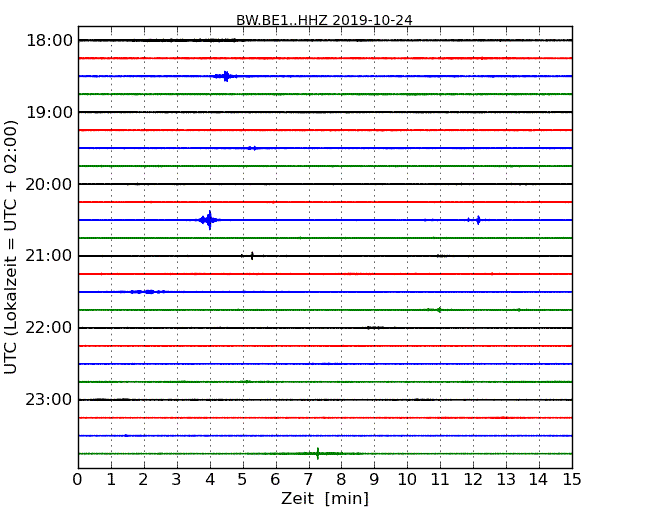Viewport: 650px width, 520px height.
Task: Click x-axis tick label 11
Action: coord(440,479)
